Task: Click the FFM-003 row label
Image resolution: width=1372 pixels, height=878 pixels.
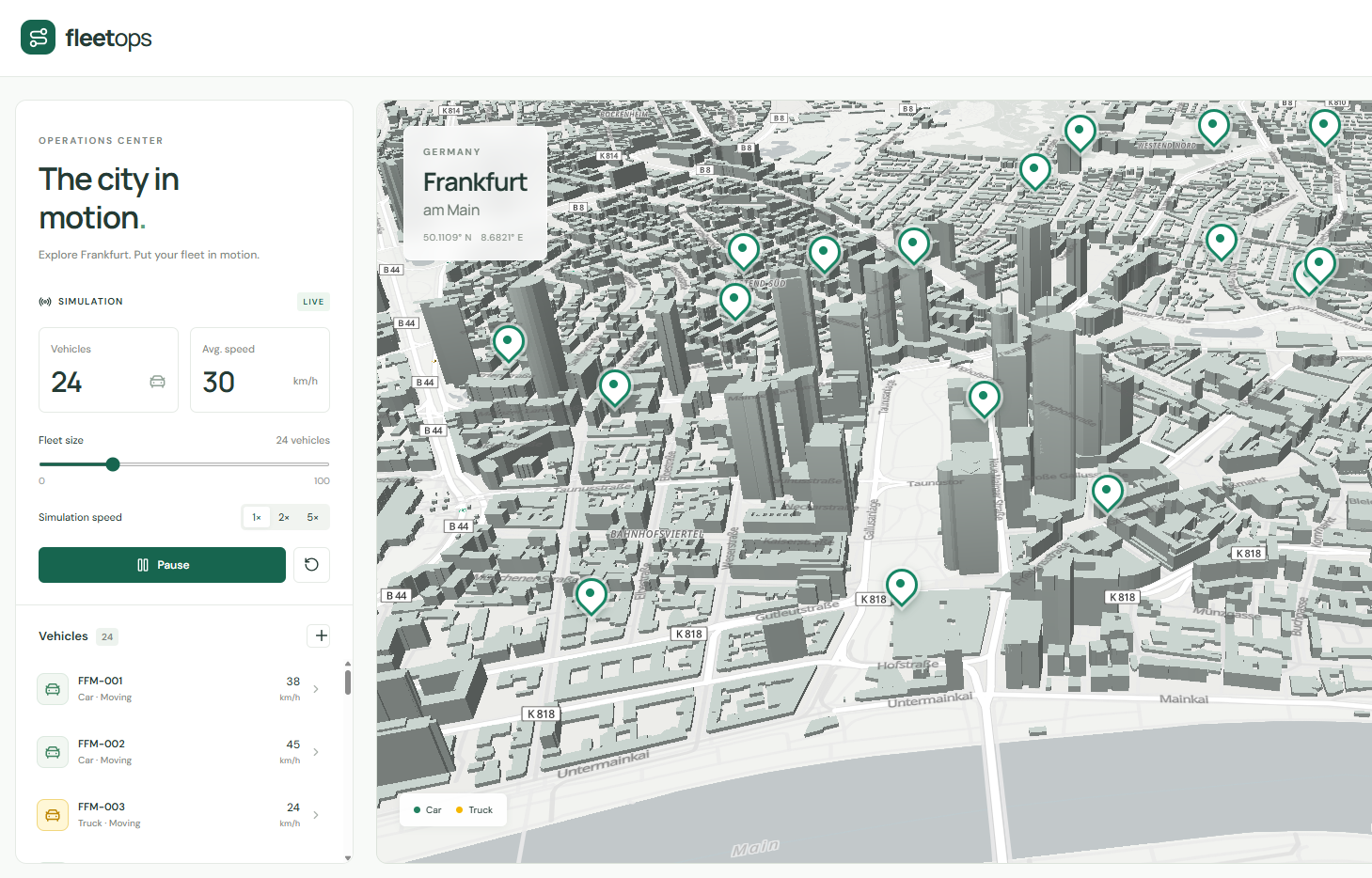Action: 102,807
